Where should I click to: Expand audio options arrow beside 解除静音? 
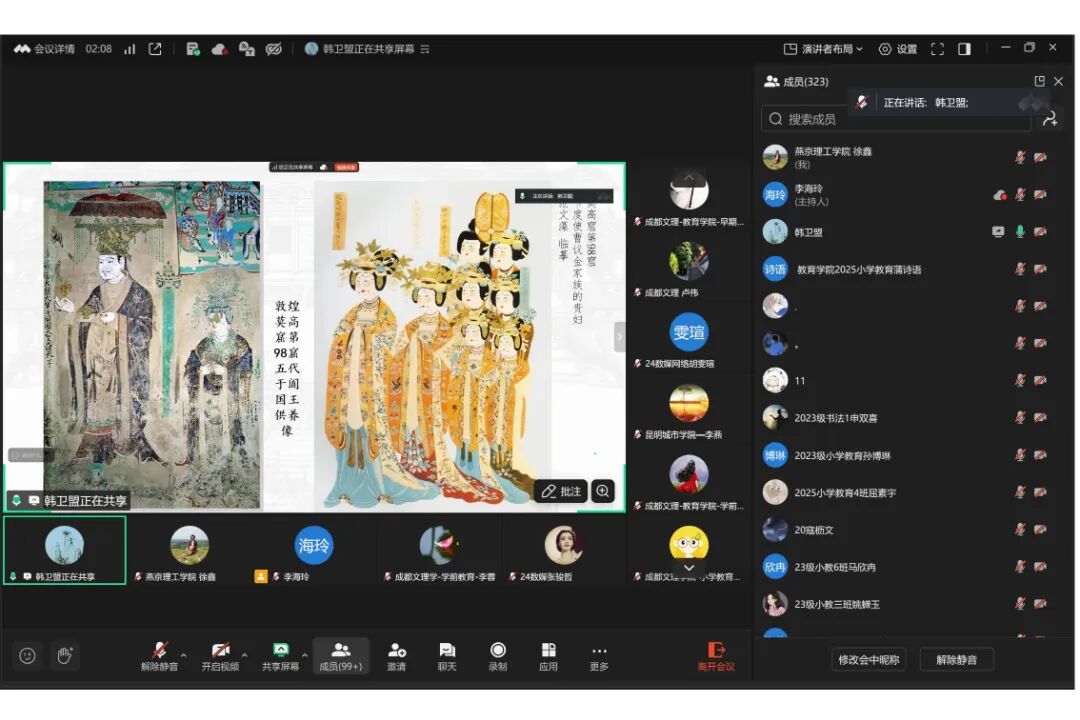click(184, 655)
